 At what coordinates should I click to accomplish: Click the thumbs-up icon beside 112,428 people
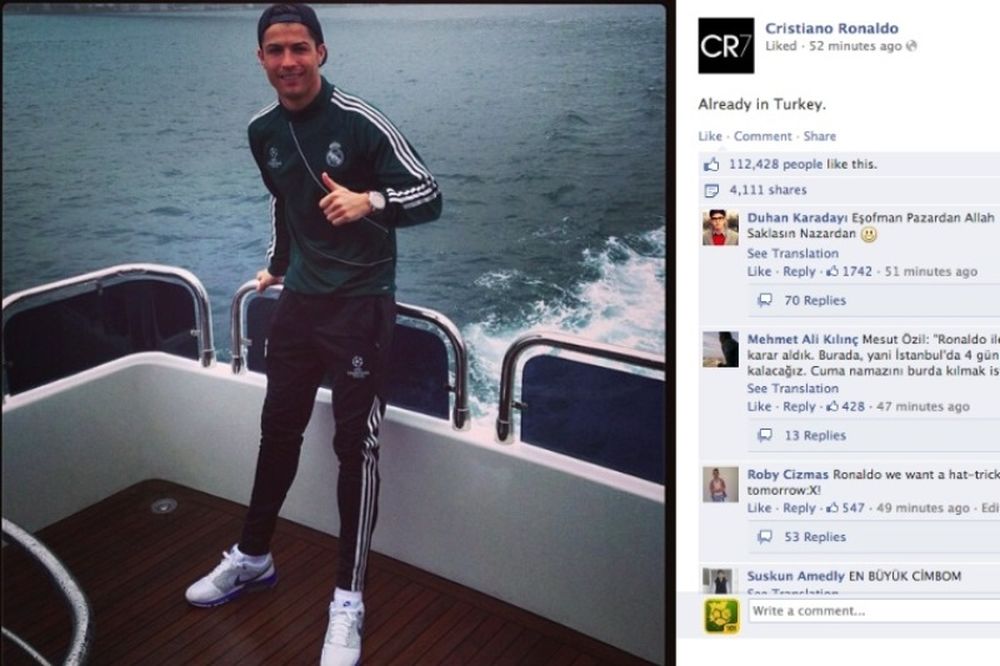pos(711,165)
